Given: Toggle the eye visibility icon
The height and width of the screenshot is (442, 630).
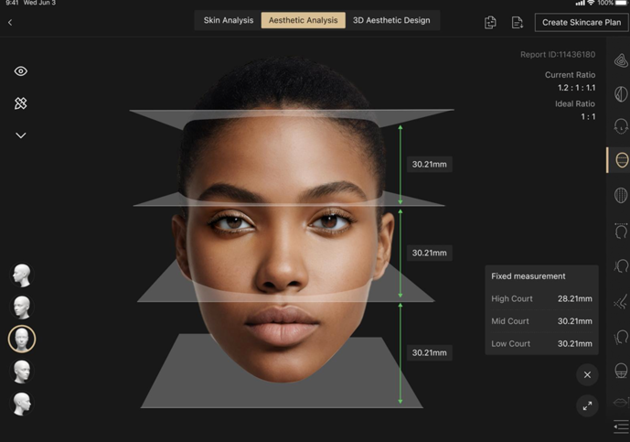Looking at the screenshot, I should [x=21, y=72].
